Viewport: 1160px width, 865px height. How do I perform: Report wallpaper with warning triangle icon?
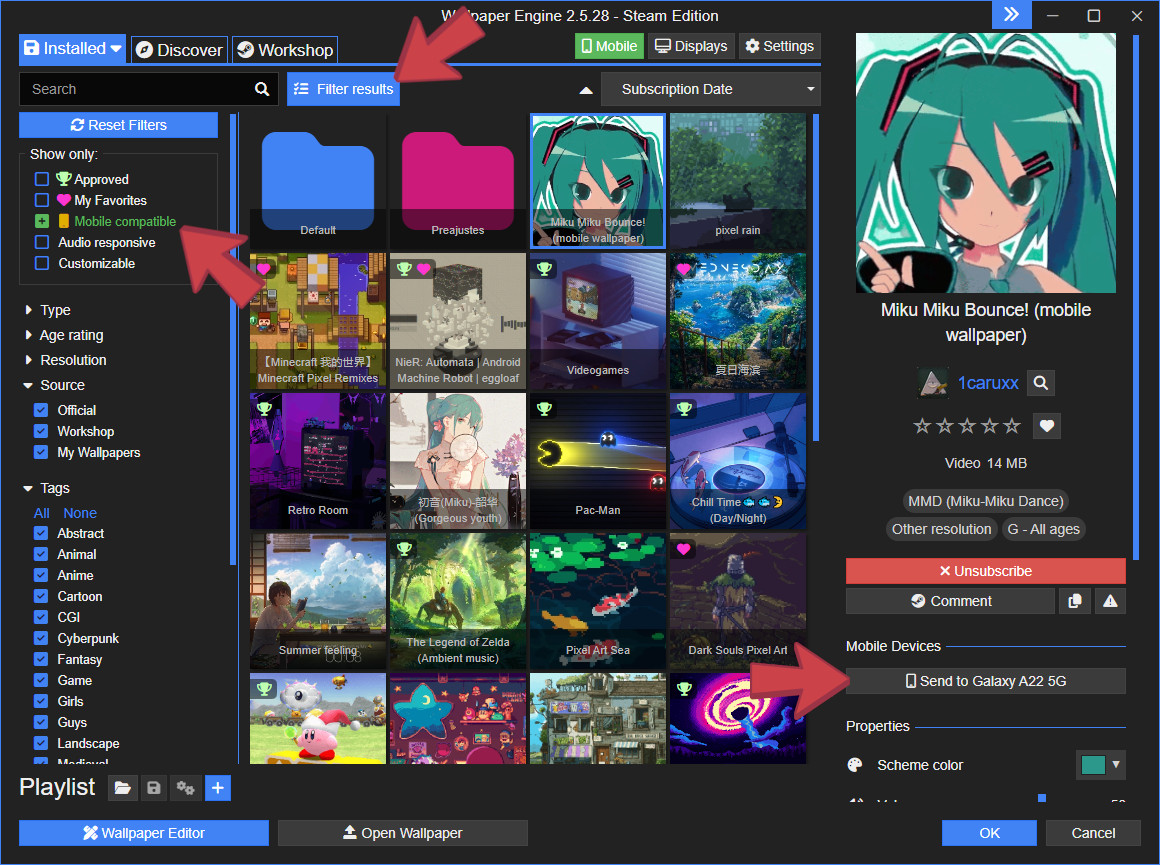(1110, 601)
